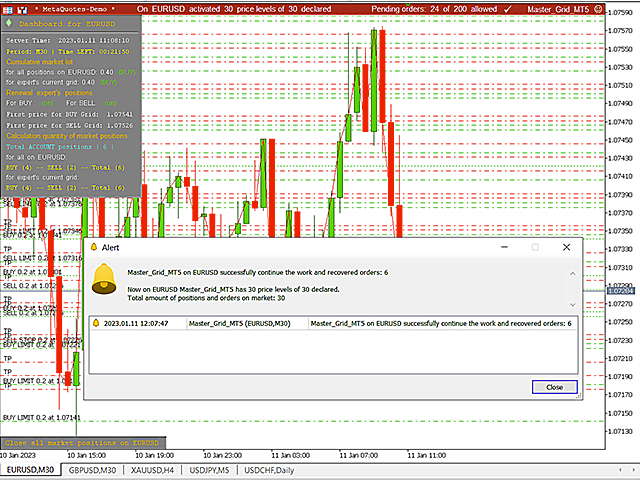Click the chart tabs scroll-left arrow
The width and height of the screenshot is (640, 480).
620,470
